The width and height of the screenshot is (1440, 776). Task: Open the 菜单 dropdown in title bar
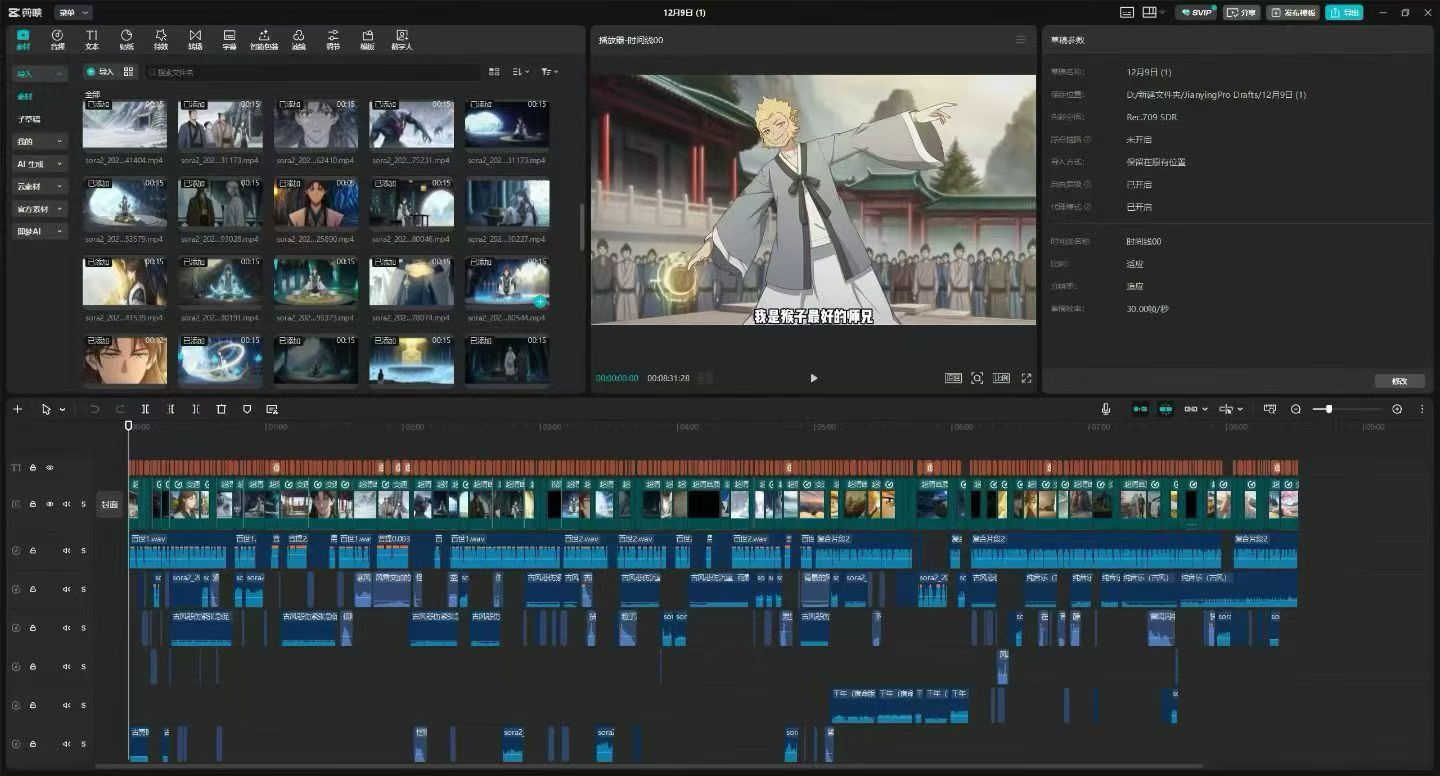tap(73, 12)
